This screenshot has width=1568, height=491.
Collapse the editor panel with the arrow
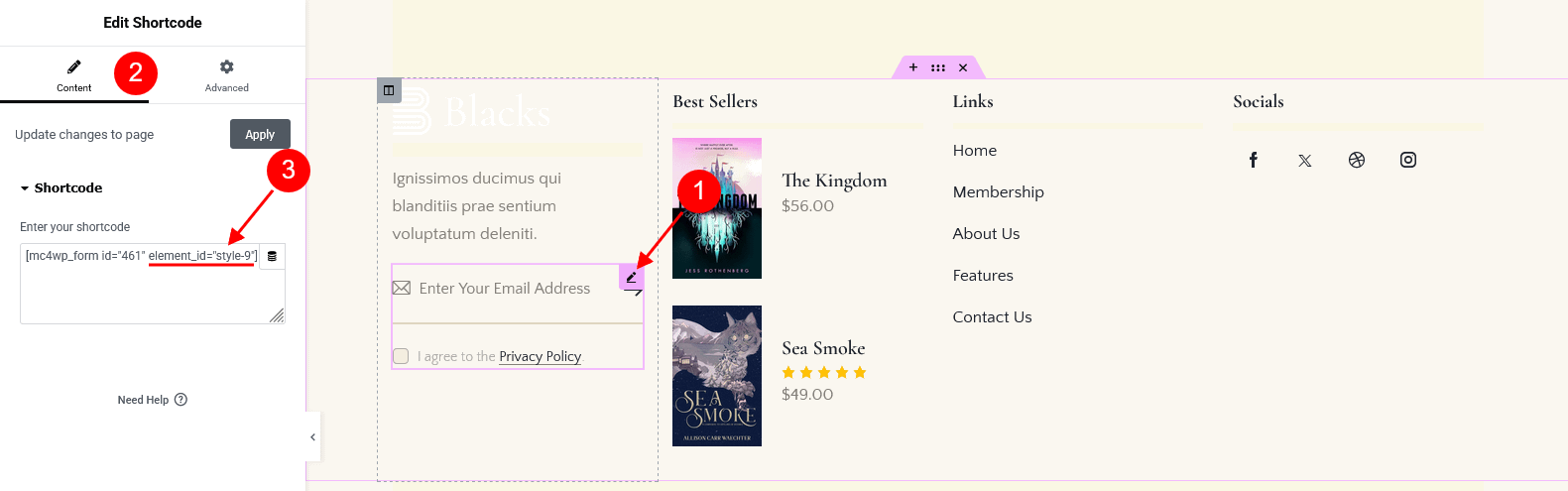(313, 436)
